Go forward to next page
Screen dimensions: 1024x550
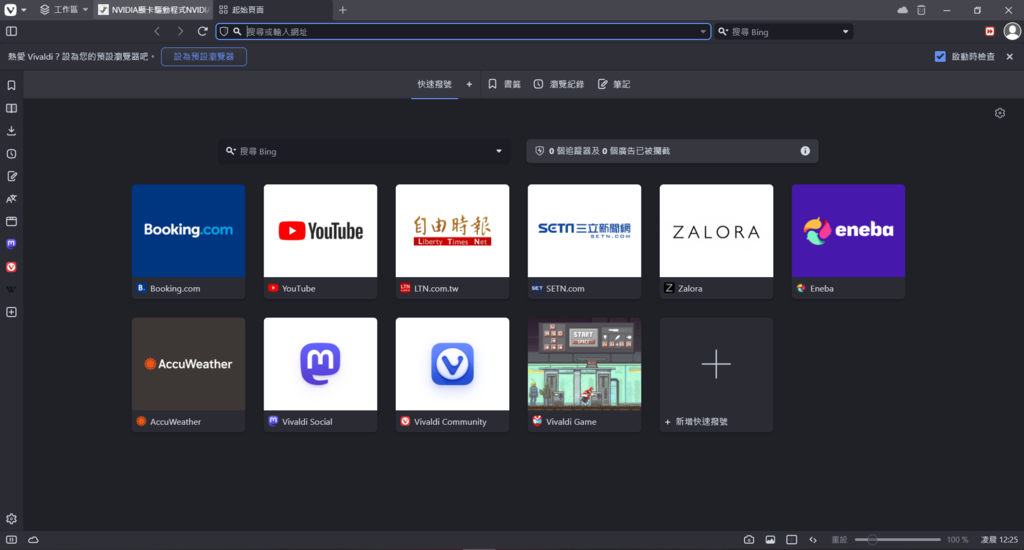click(x=180, y=31)
